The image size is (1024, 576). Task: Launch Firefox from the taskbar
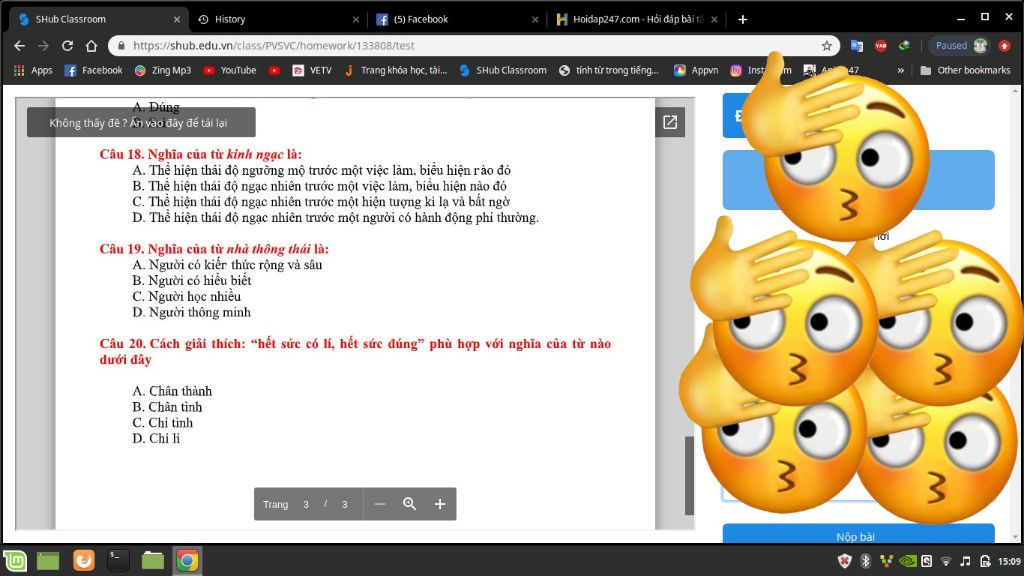[x=84, y=560]
